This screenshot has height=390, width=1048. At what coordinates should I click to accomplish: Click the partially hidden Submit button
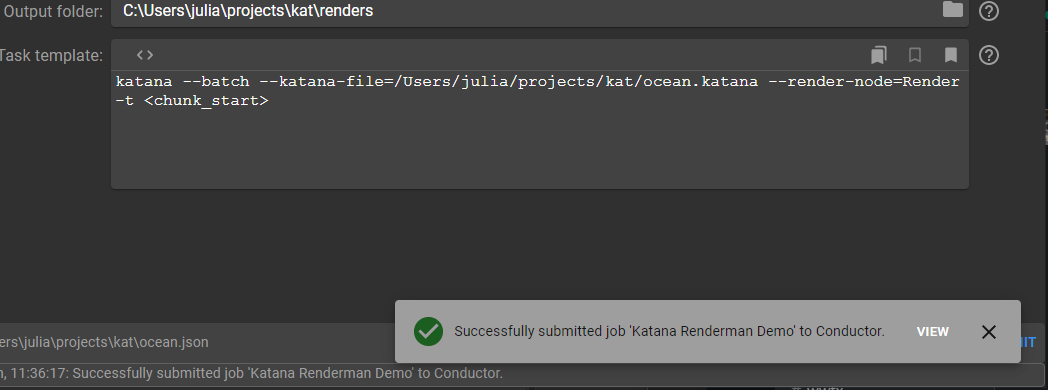1029,342
